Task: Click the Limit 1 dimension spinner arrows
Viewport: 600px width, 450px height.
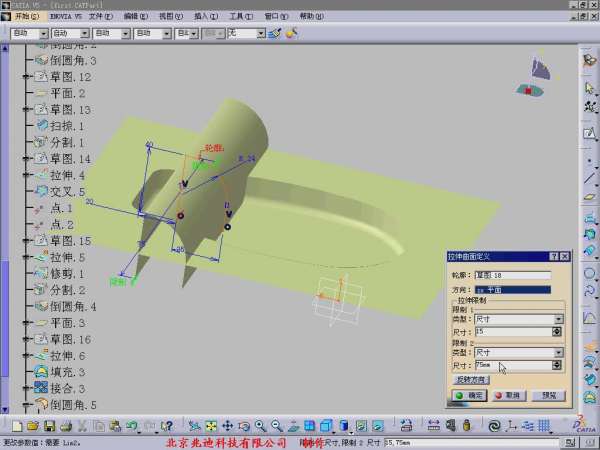Action: click(x=557, y=331)
